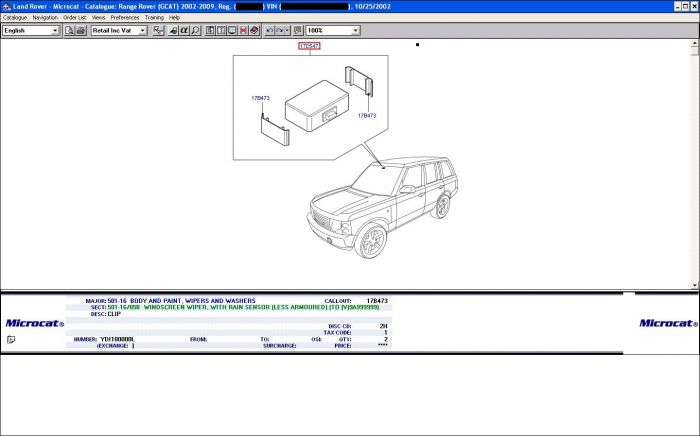Click the control module box in diagram
The height and width of the screenshot is (436, 700).
(x=317, y=105)
